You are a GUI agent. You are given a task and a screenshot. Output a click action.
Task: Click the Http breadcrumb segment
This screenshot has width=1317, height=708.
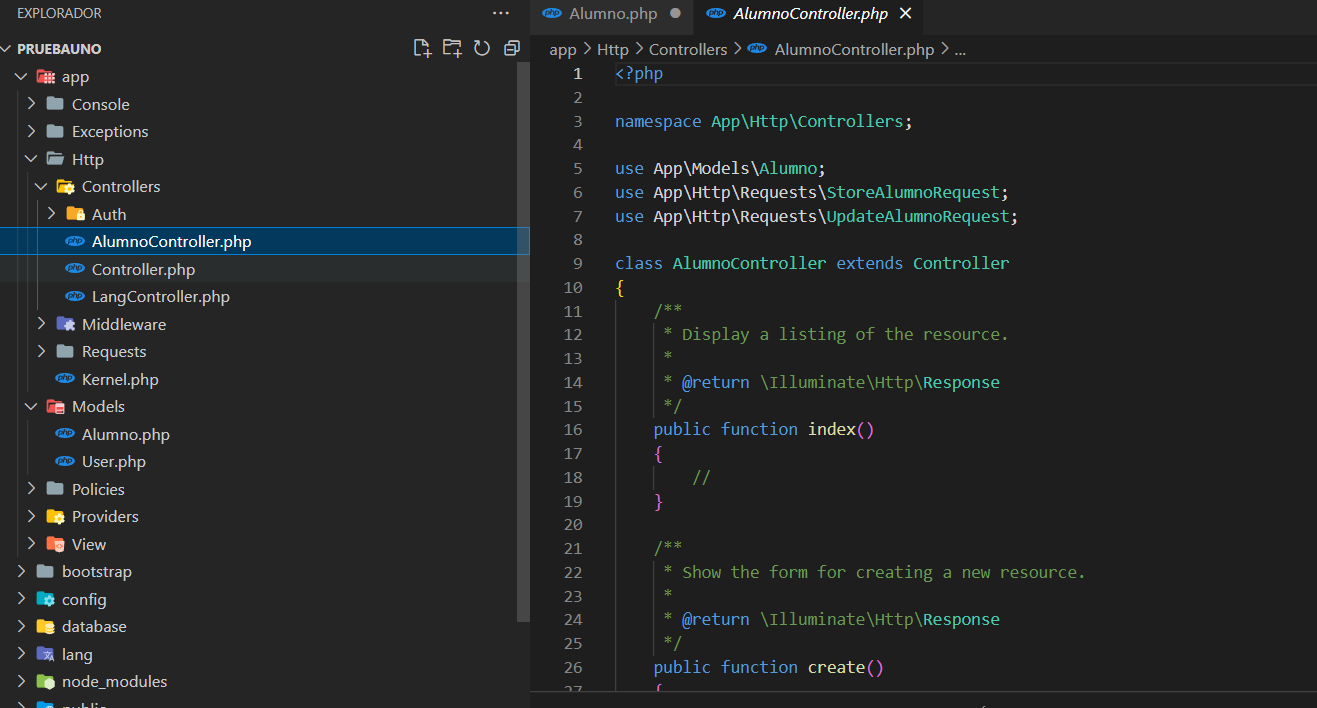[x=613, y=49]
